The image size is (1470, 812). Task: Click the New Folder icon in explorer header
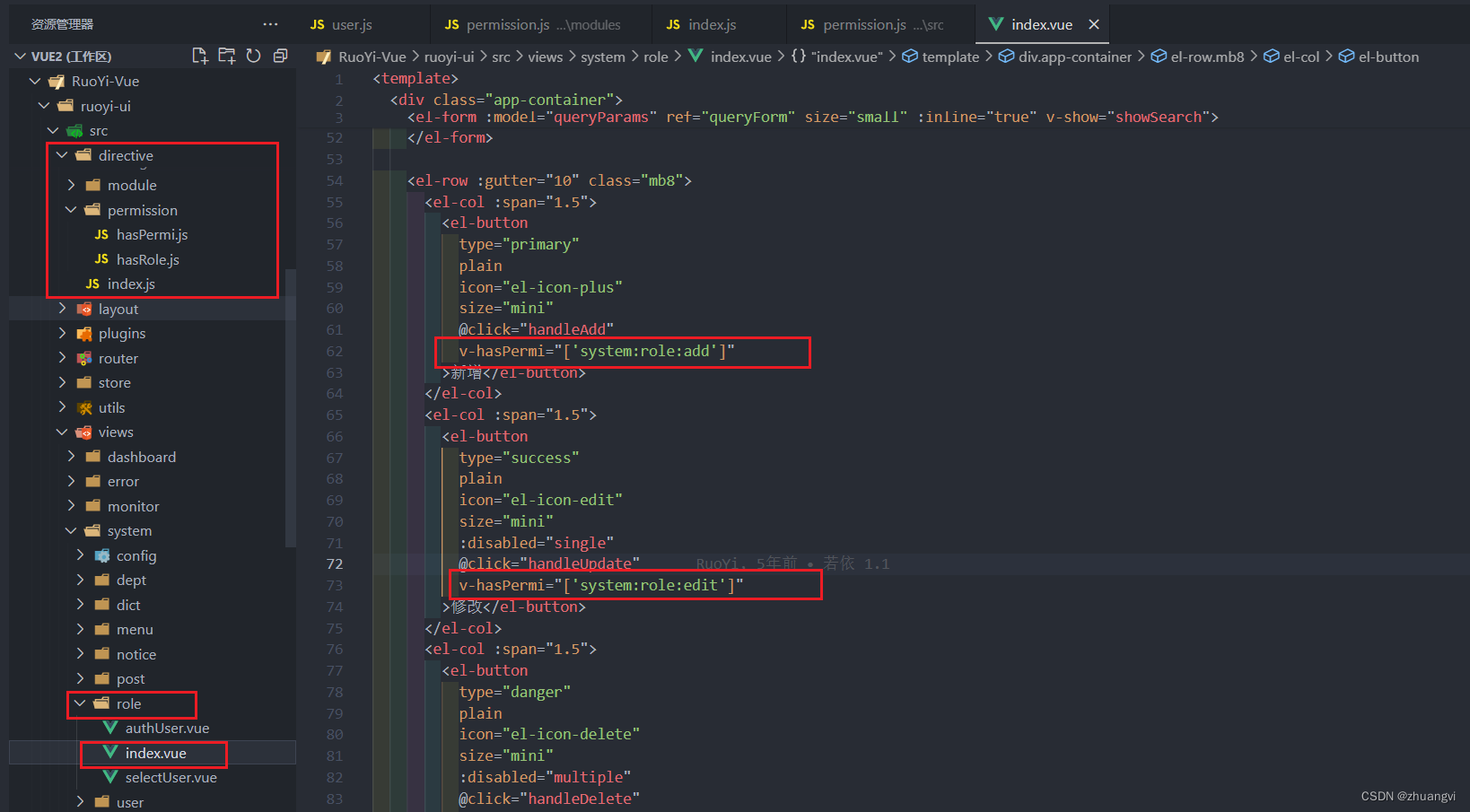click(227, 56)
